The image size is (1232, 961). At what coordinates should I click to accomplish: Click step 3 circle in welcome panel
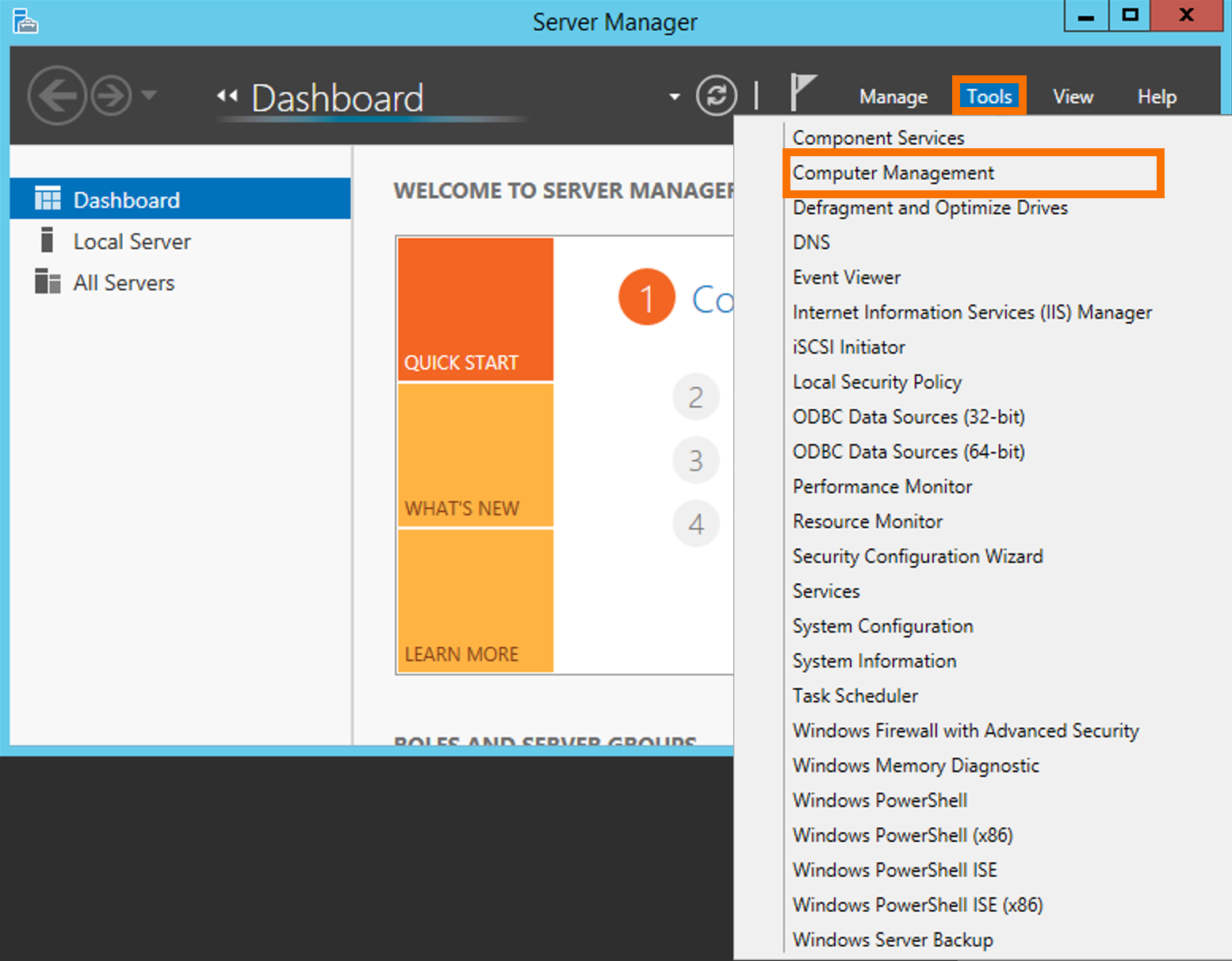[696, 460]
